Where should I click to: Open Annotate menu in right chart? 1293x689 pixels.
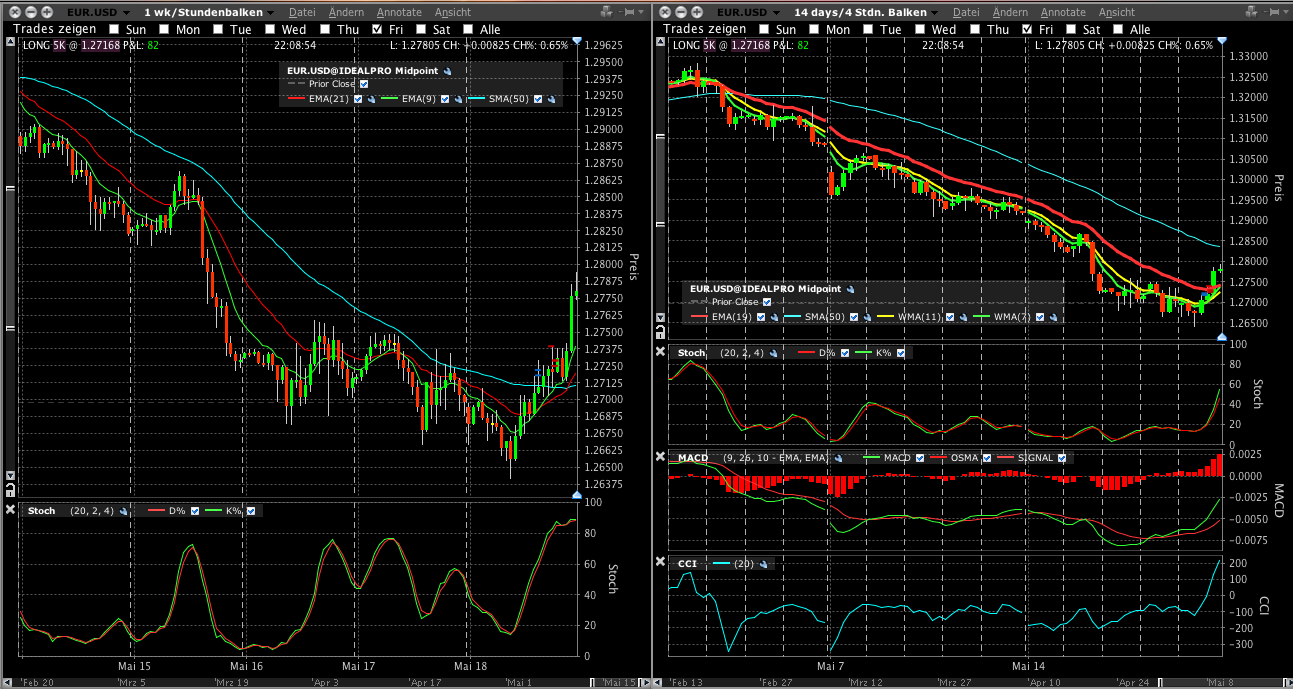click(1063, 12)
